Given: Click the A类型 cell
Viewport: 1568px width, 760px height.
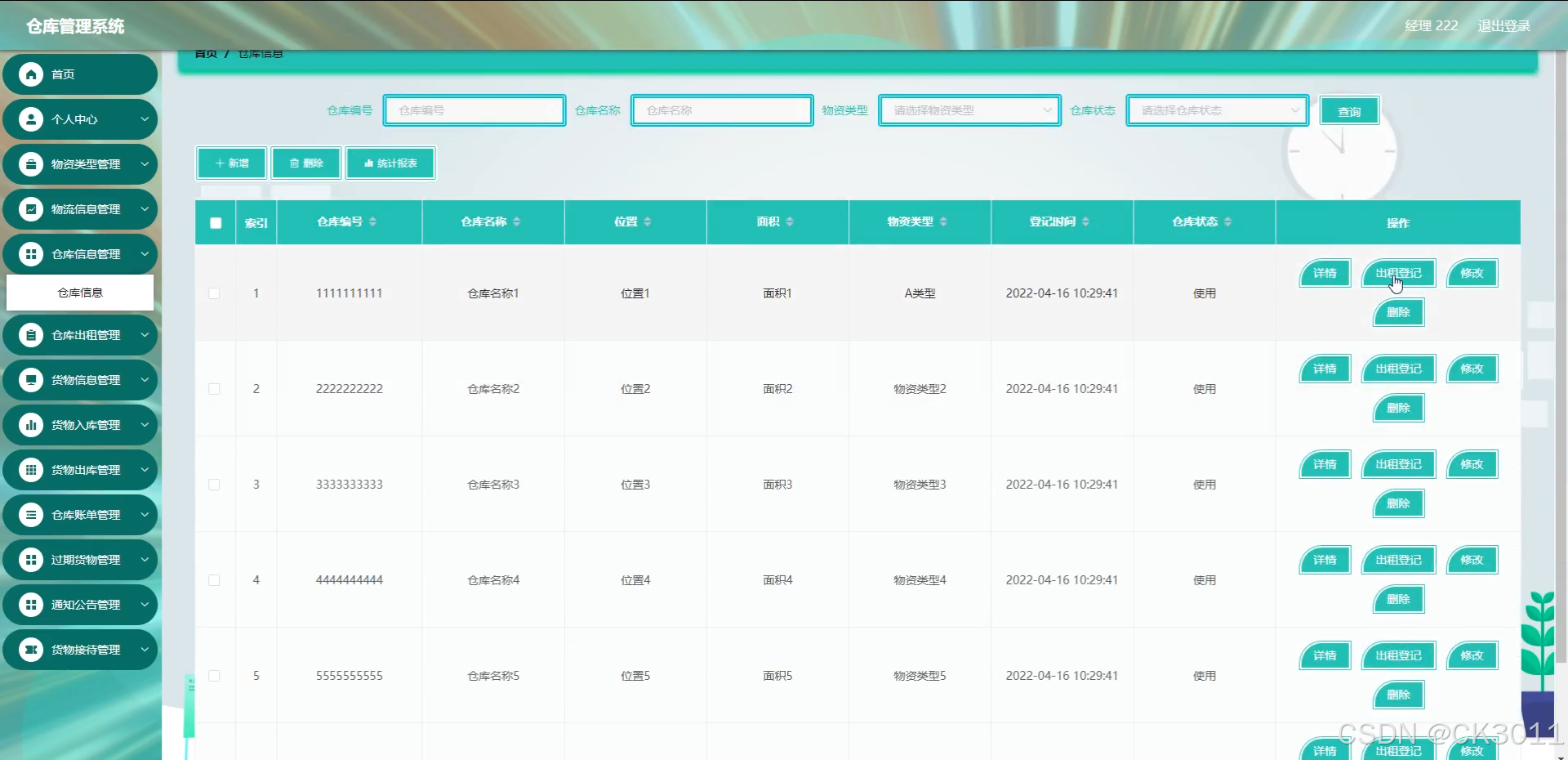Looking at the screenshot, I should pyautogui.click(x=920, y=293).
